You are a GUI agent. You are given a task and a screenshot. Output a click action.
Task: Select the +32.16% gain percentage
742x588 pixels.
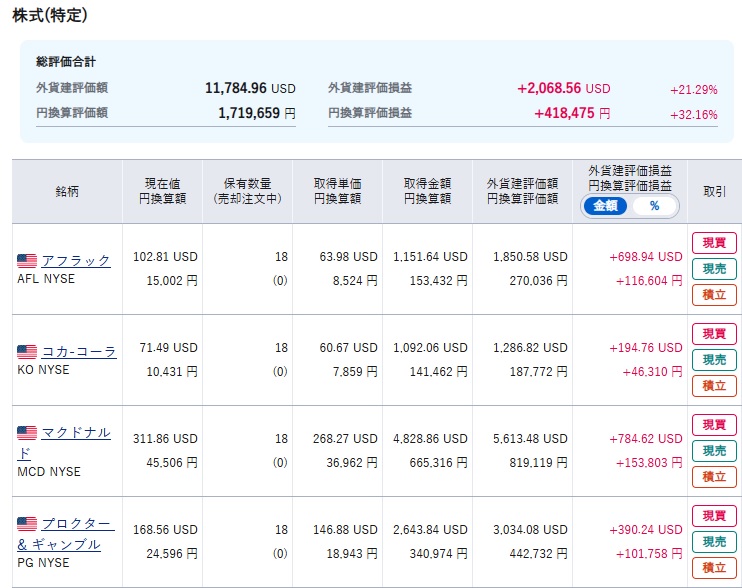(694, 115)
